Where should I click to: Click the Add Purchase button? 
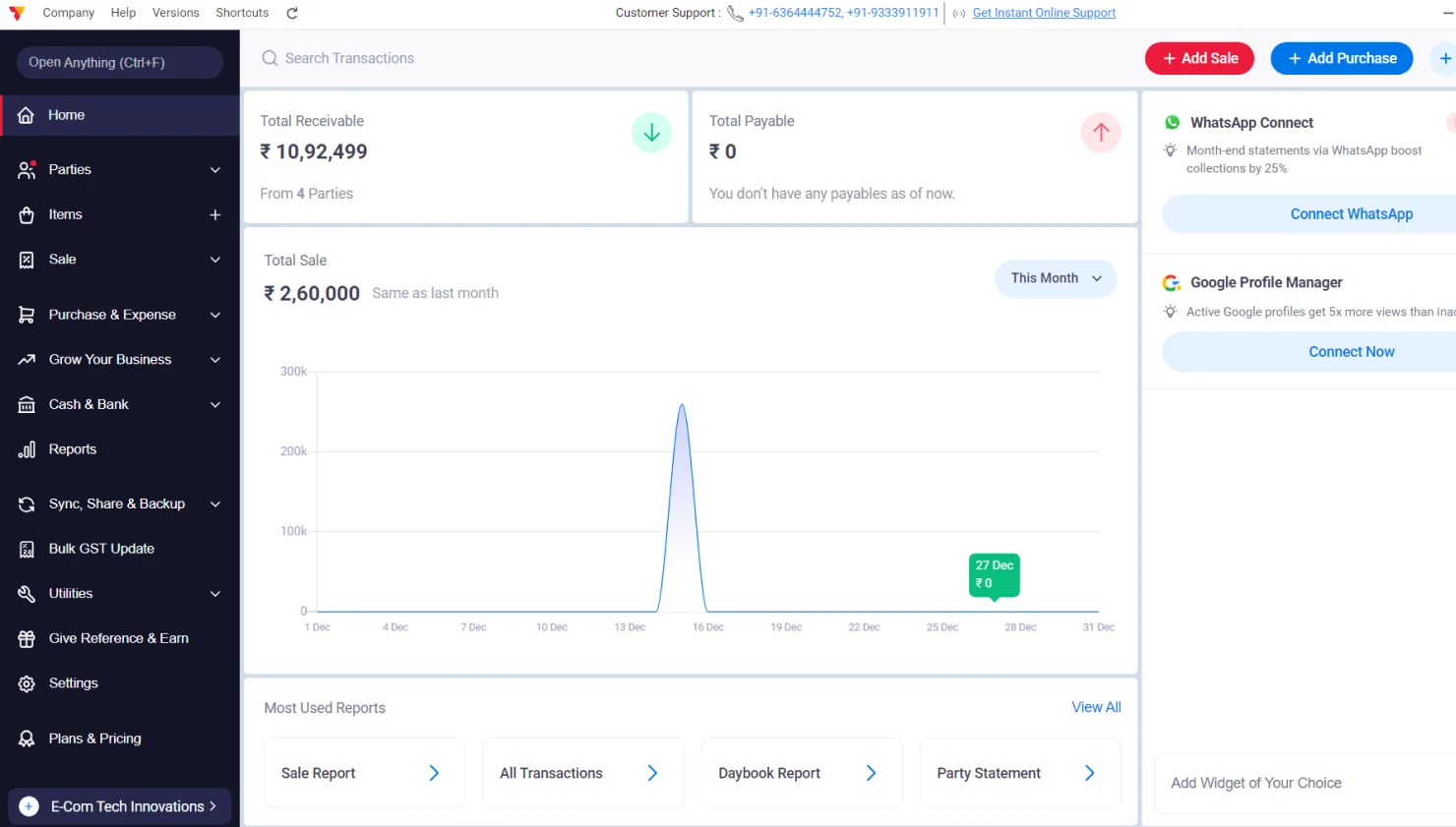coord(1342,58)
